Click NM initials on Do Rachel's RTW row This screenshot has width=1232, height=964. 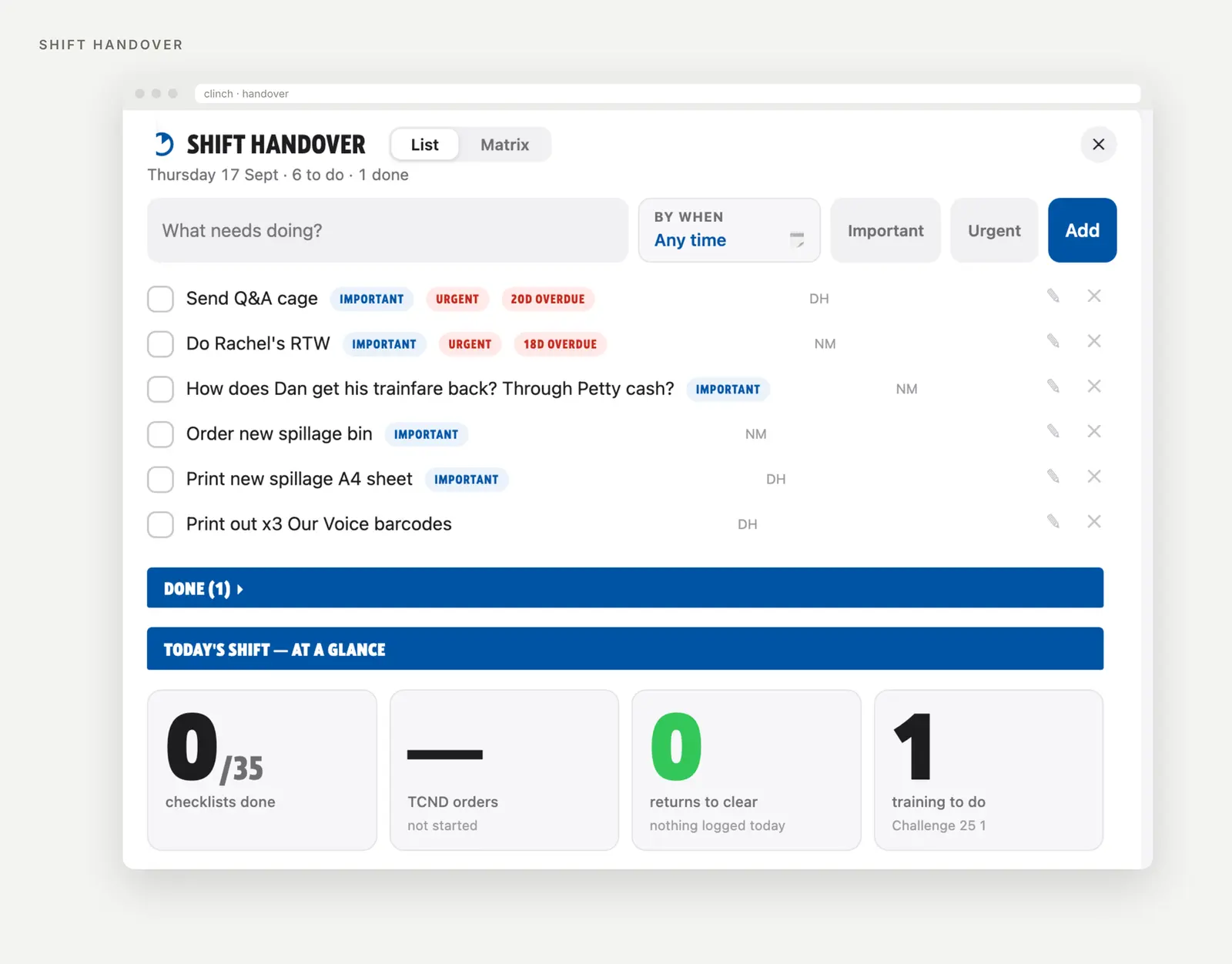[x=825, y=344]
